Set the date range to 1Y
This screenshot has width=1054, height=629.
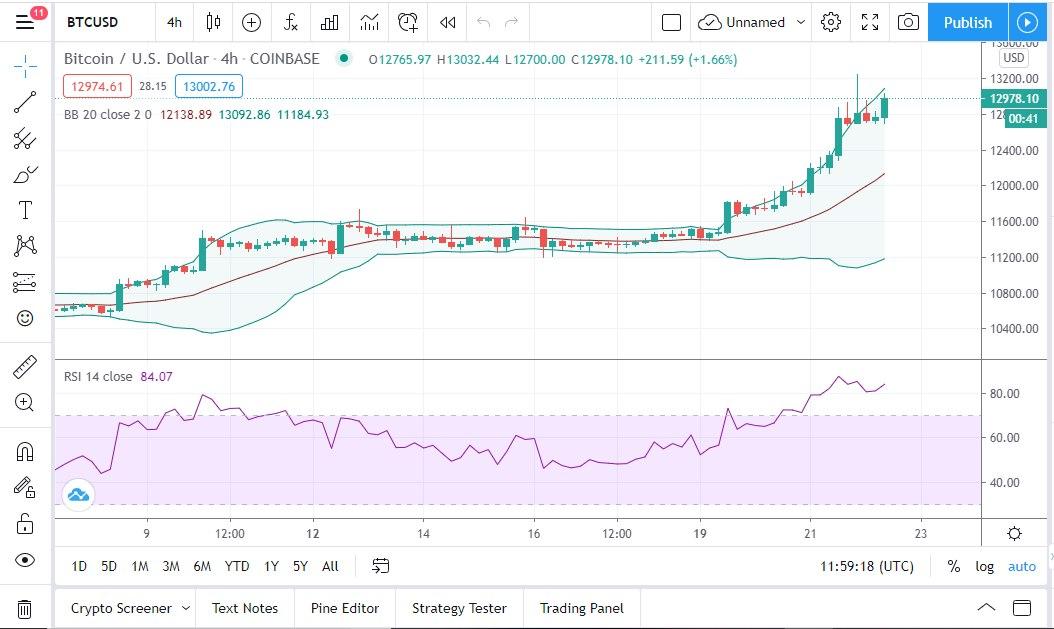(271, 566)
